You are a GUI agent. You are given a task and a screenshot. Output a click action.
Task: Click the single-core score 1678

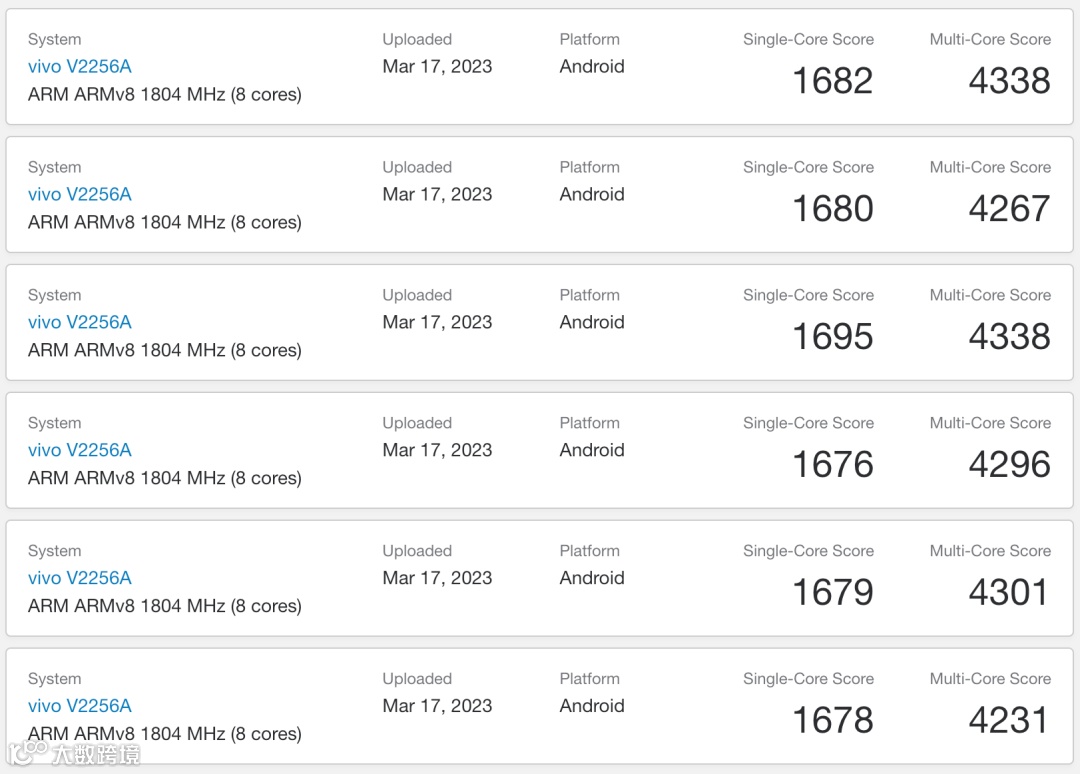click(832, 721)
